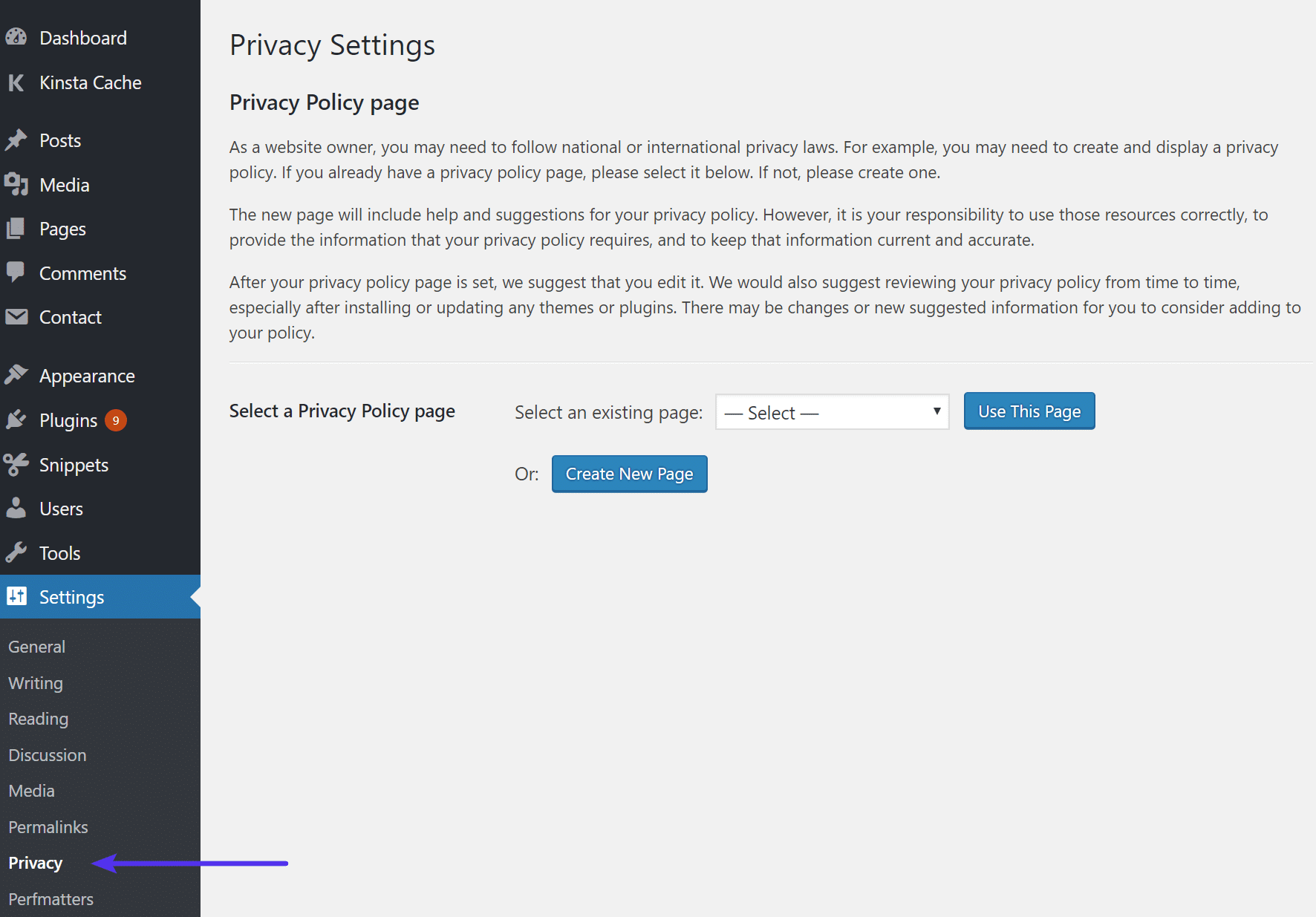Switch to the General settings item

pyautogui.click(x=36, y=646)
